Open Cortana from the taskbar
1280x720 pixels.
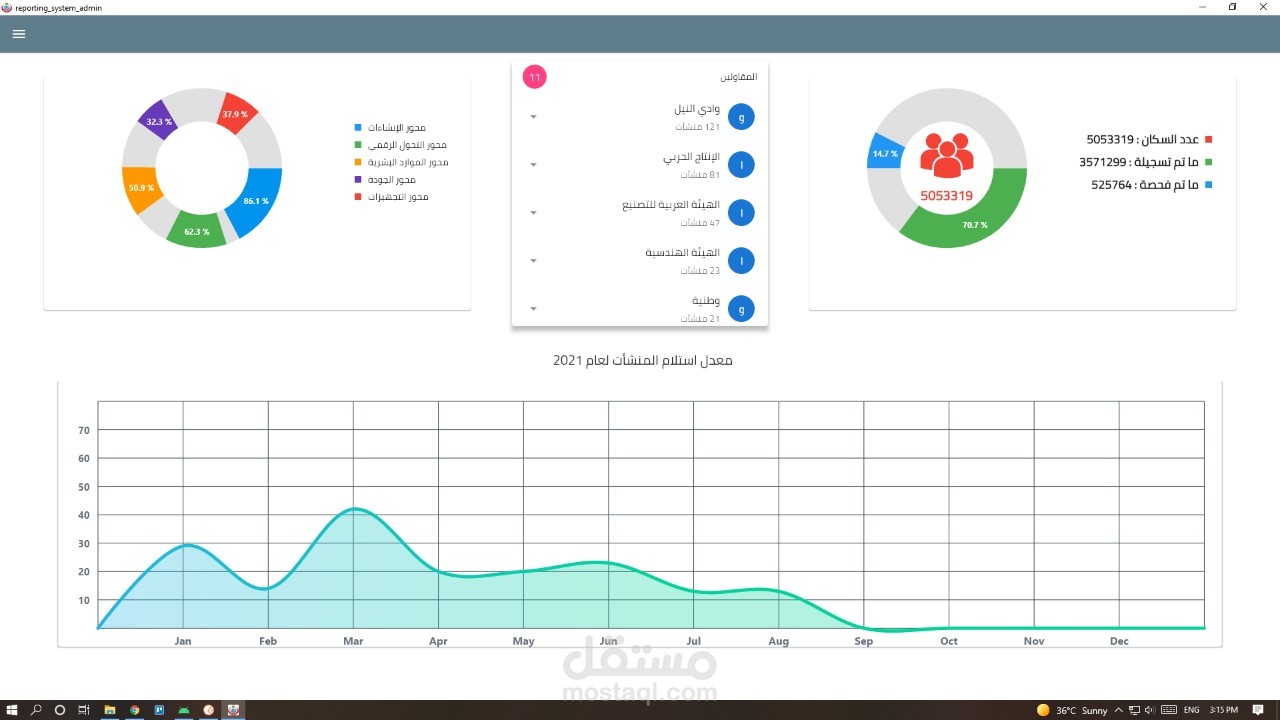(60, 710)
